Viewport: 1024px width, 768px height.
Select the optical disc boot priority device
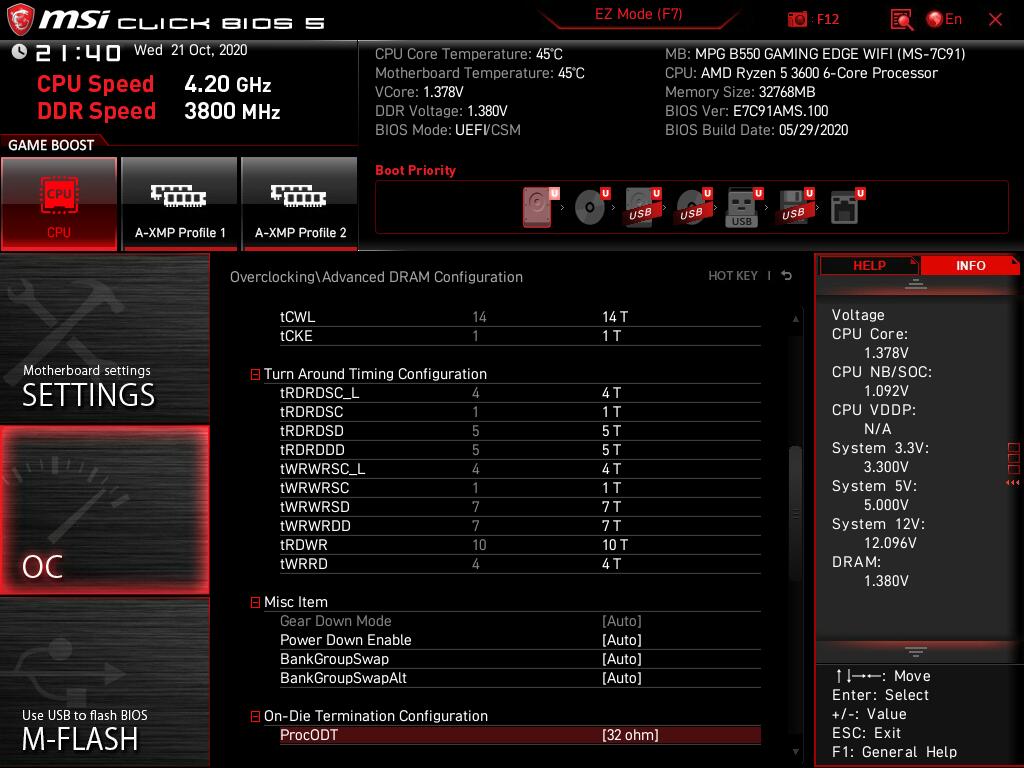click(591, 207)
